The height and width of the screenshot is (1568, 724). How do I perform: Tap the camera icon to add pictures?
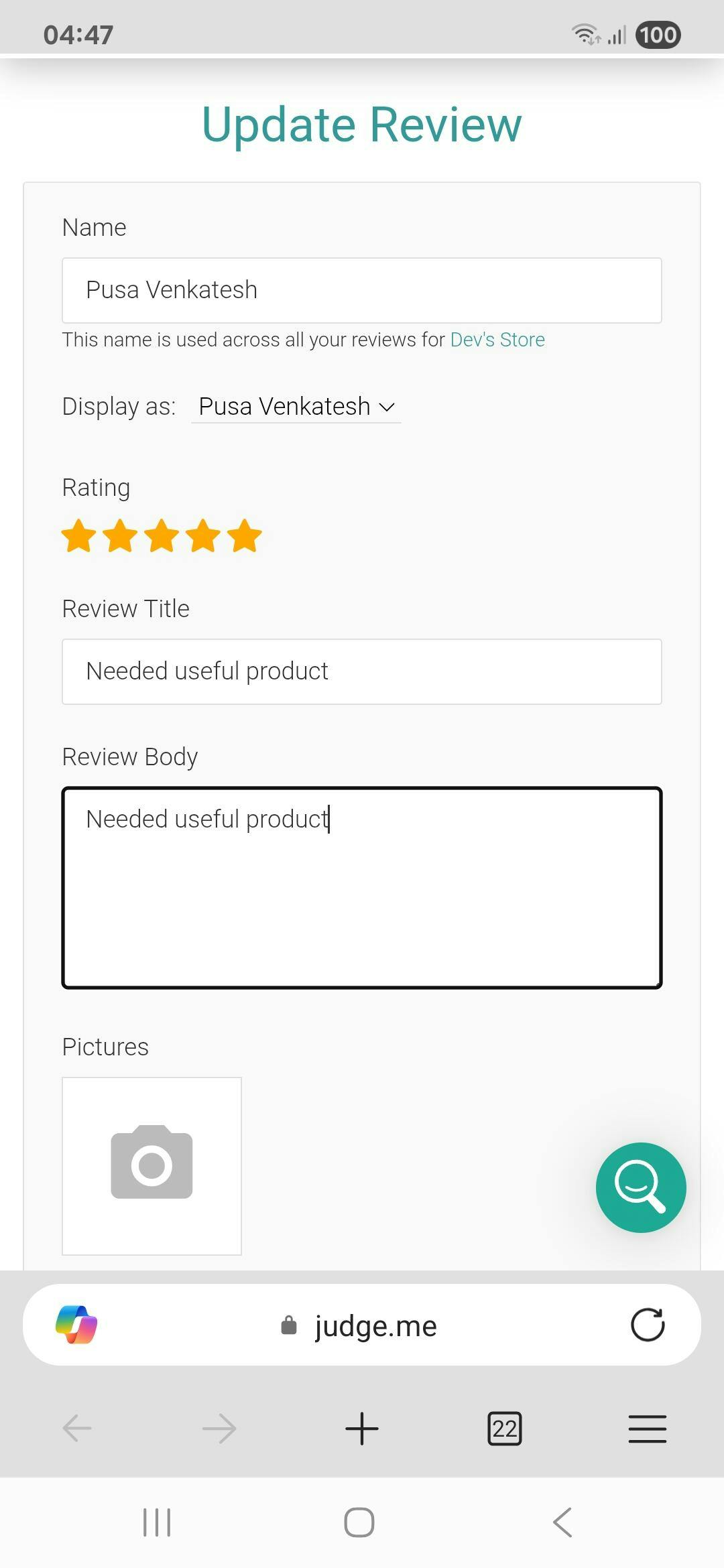[152, 1165]
